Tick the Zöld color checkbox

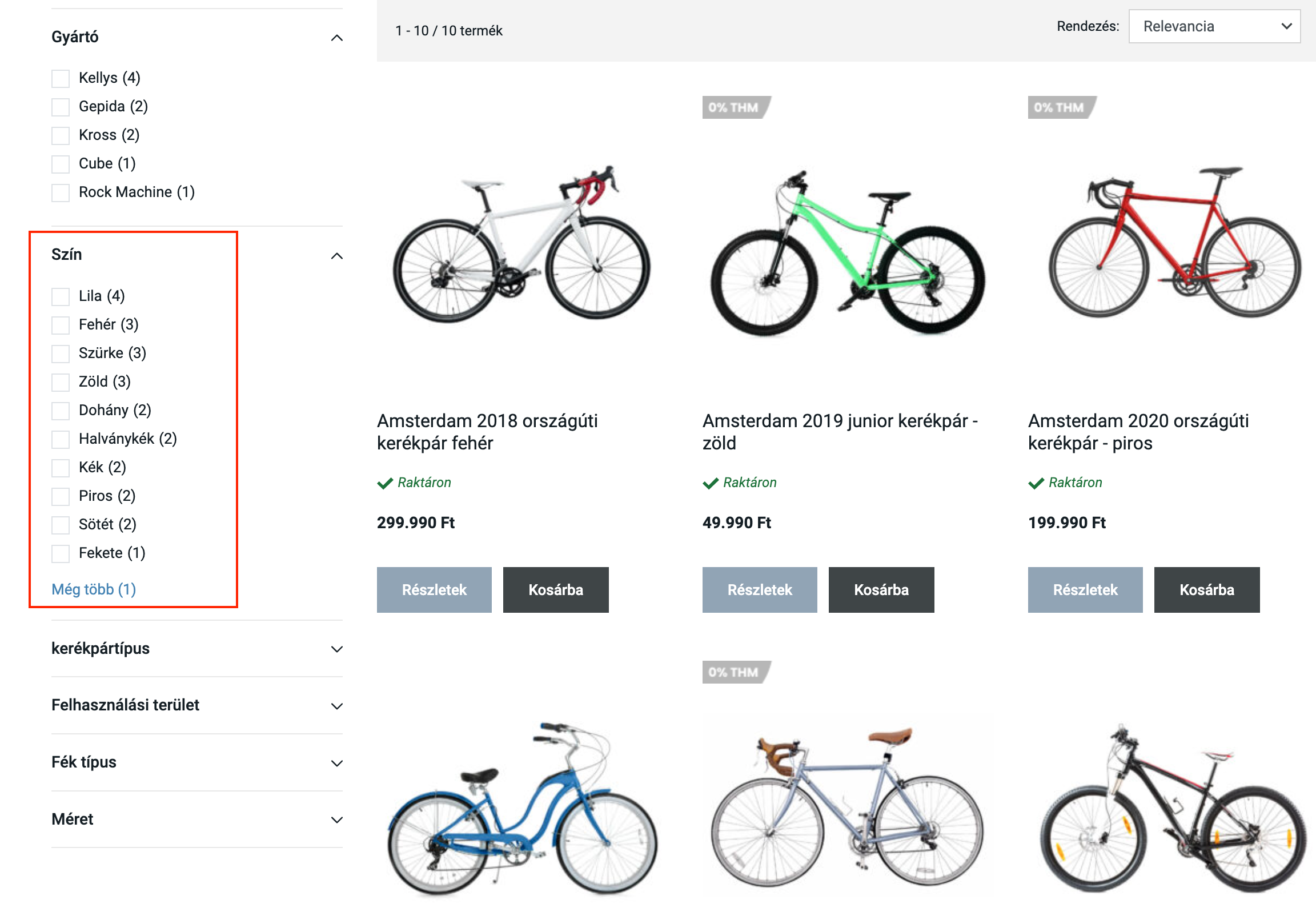(61, 382)
